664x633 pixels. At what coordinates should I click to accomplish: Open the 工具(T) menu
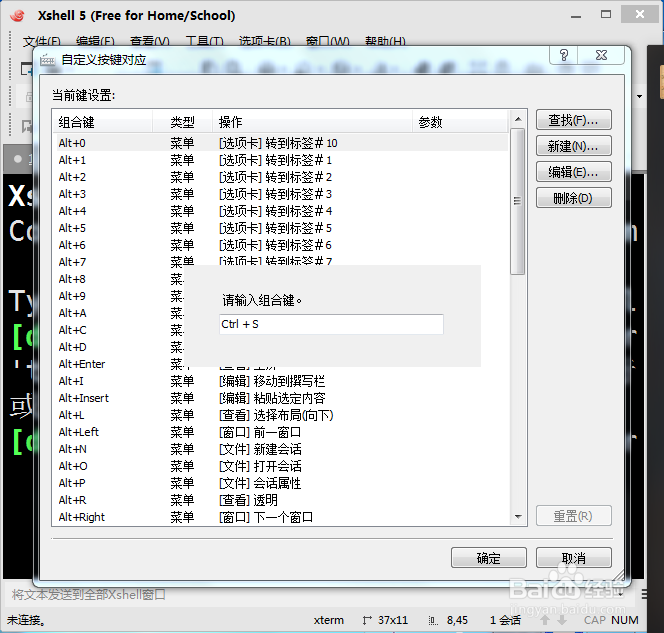(204, 41)
